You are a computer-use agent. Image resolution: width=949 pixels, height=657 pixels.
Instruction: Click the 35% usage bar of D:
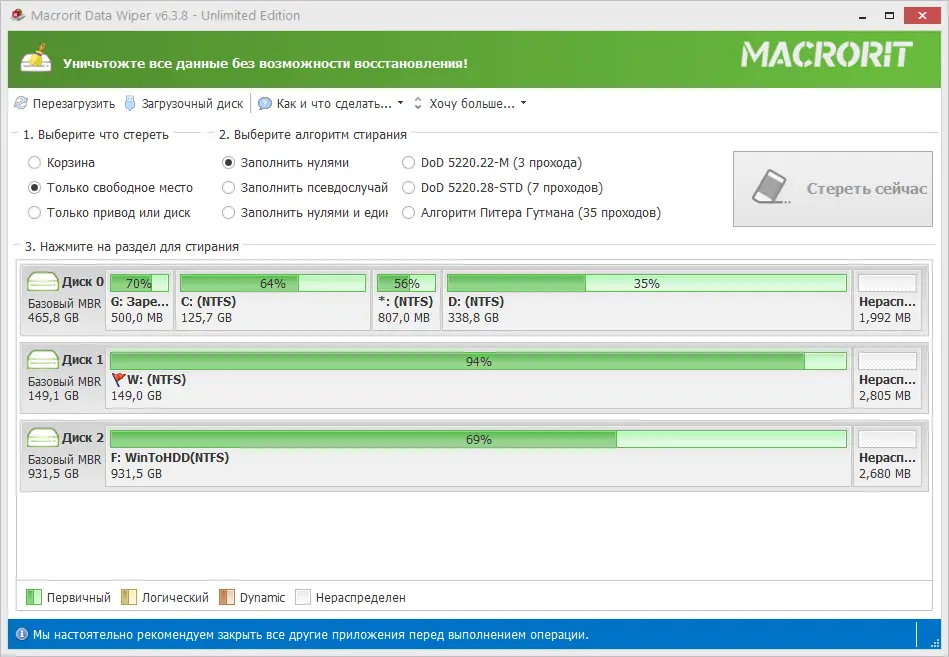coord(646,283)
